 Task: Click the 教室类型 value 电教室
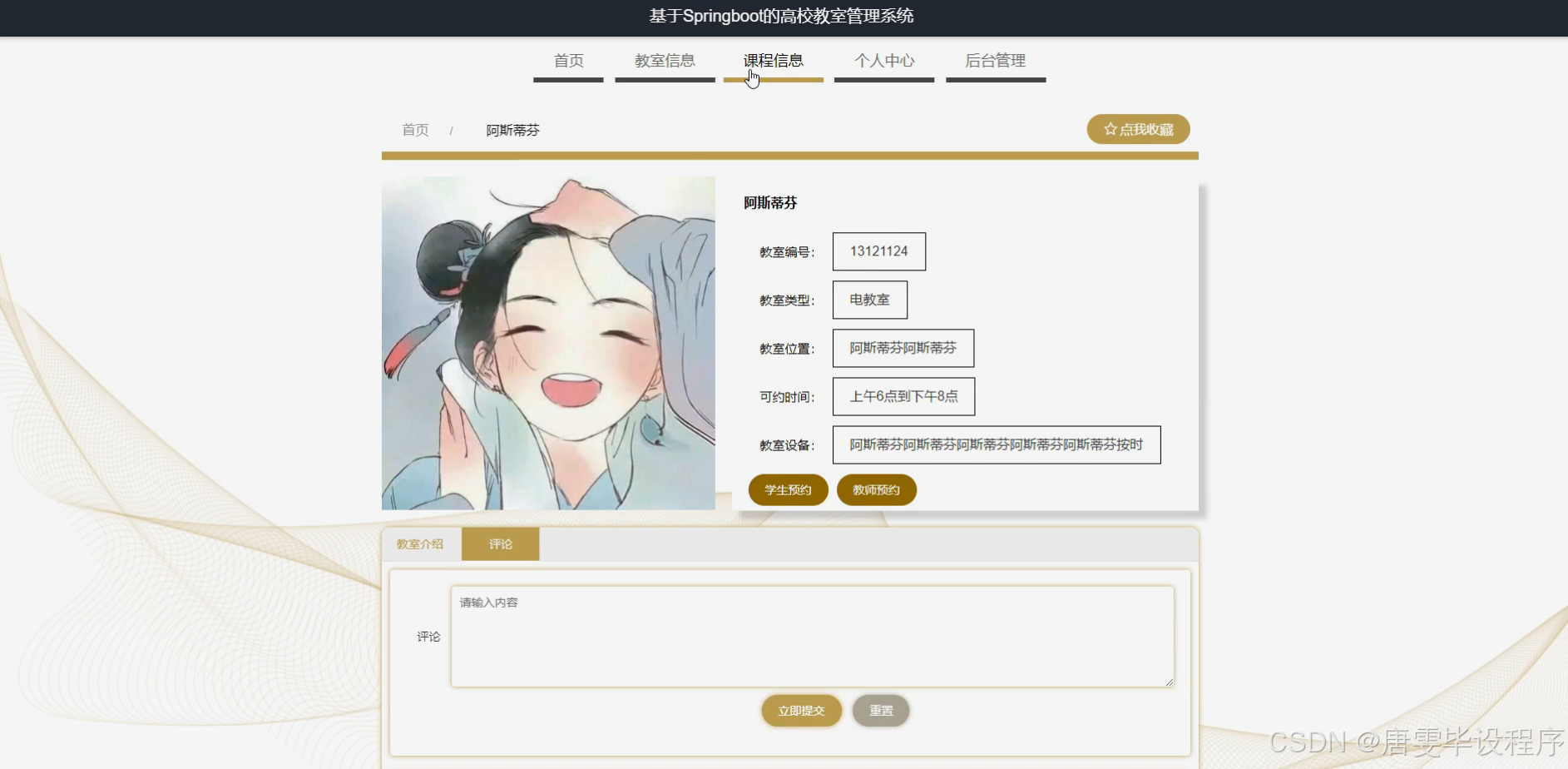tap(870, 300)
